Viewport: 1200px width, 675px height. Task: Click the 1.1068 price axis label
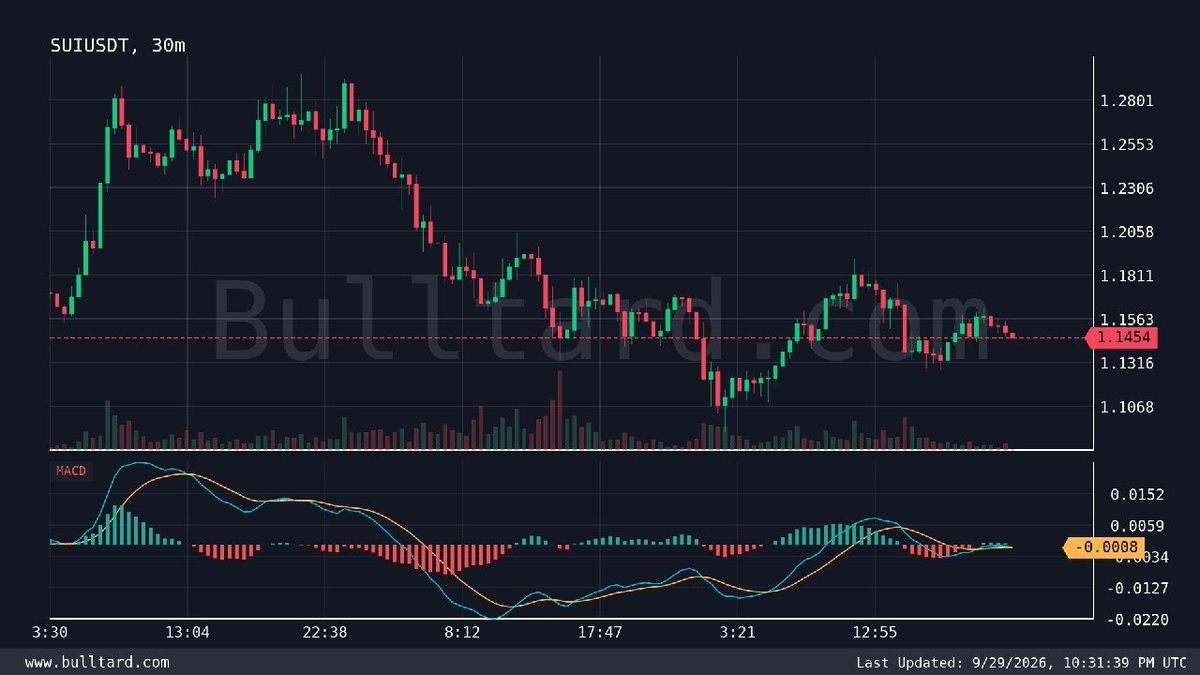[1127, 407]
